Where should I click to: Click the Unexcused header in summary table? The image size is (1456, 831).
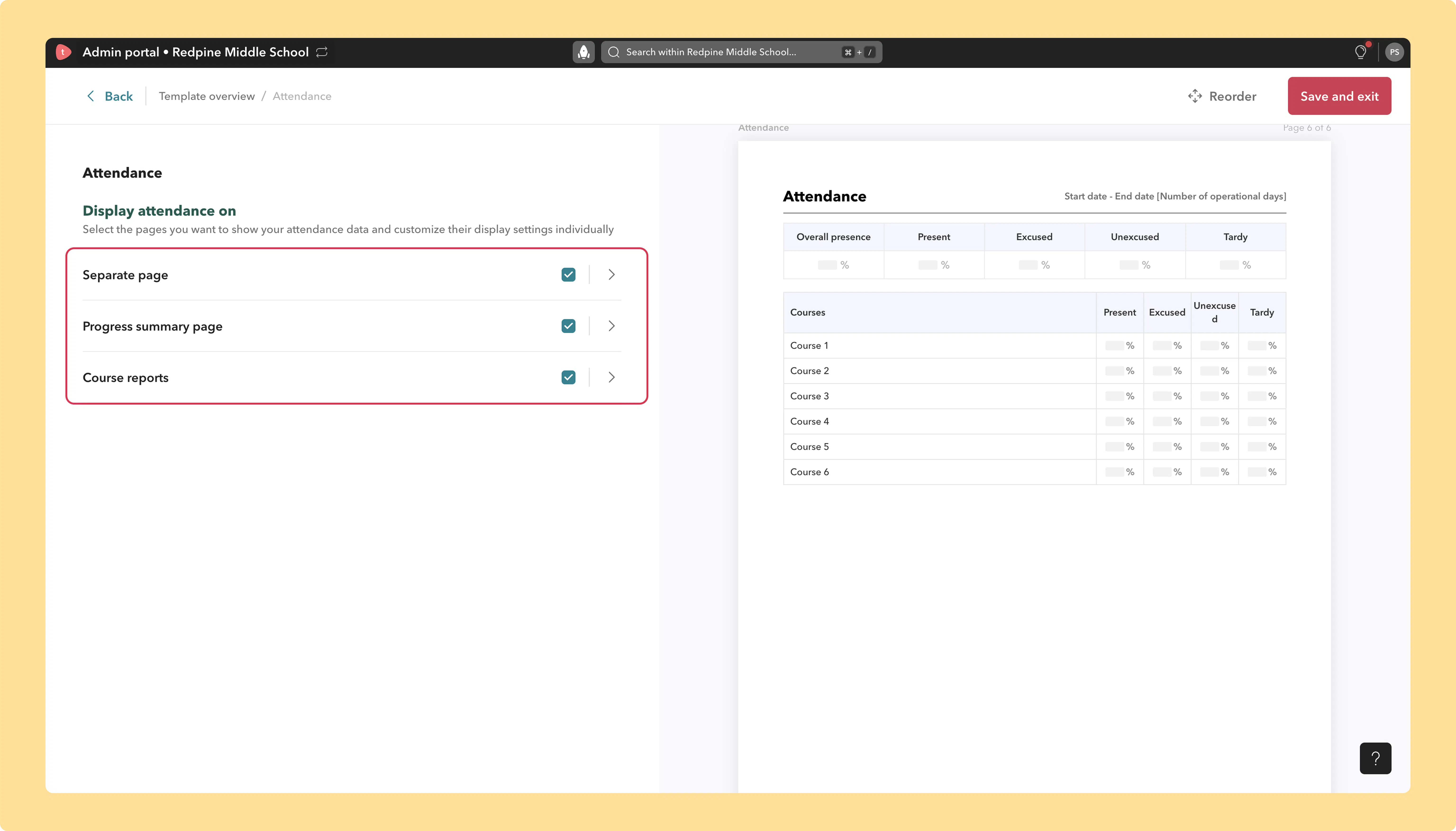[x=1135, y=237]
